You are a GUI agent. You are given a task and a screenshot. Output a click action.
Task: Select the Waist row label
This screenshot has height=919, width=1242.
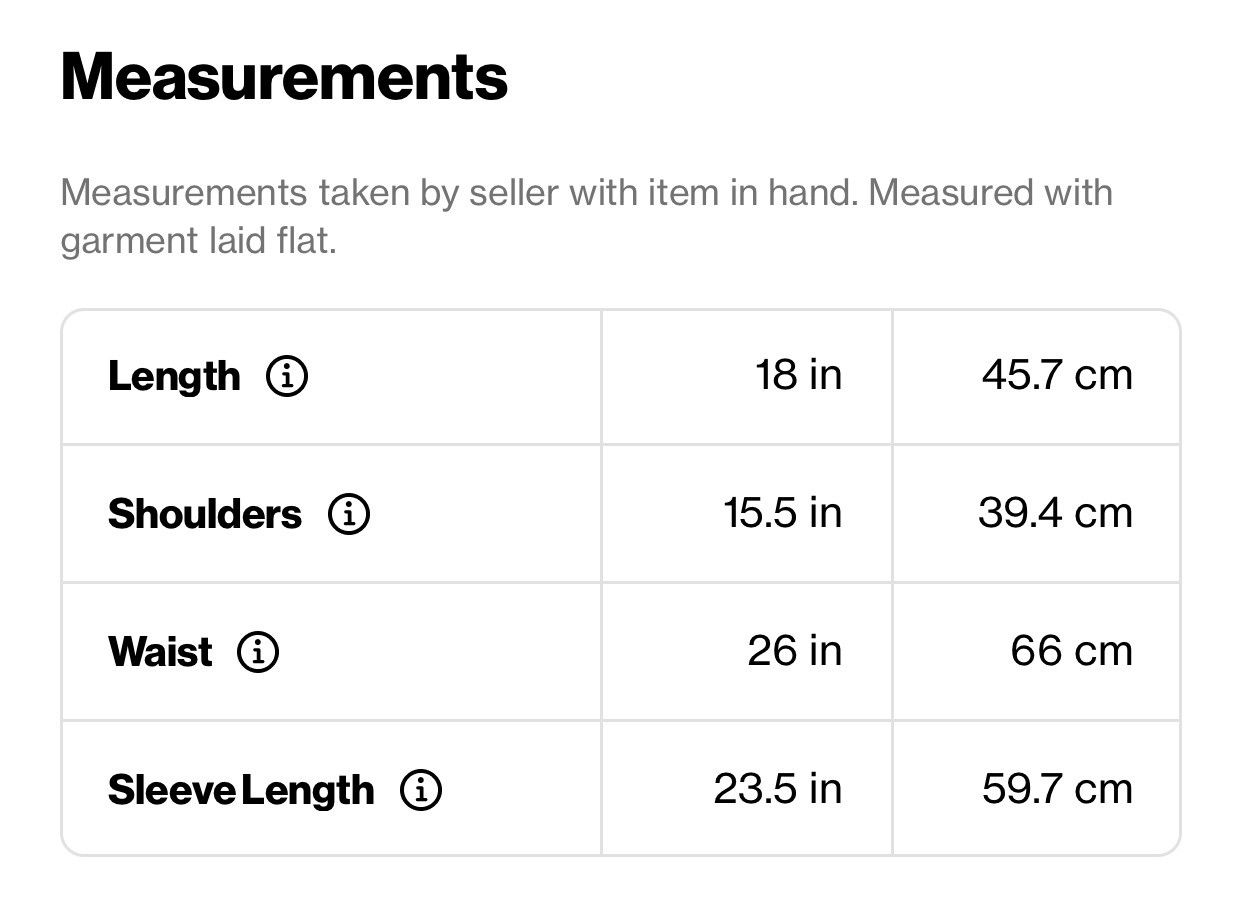160,653
